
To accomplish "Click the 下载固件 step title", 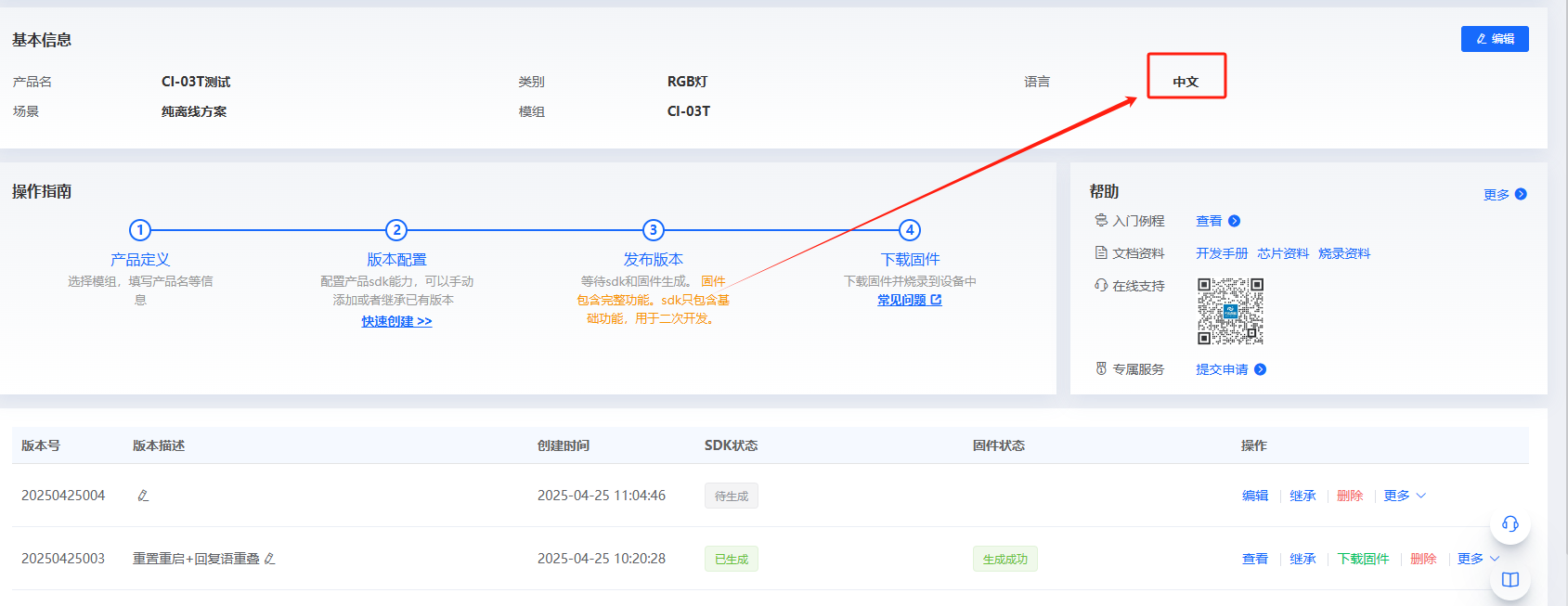I will [x=910, y=260].
